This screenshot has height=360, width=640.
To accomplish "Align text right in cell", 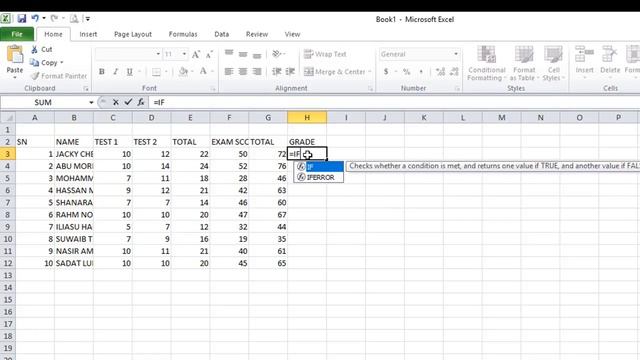I will (257, 72).
